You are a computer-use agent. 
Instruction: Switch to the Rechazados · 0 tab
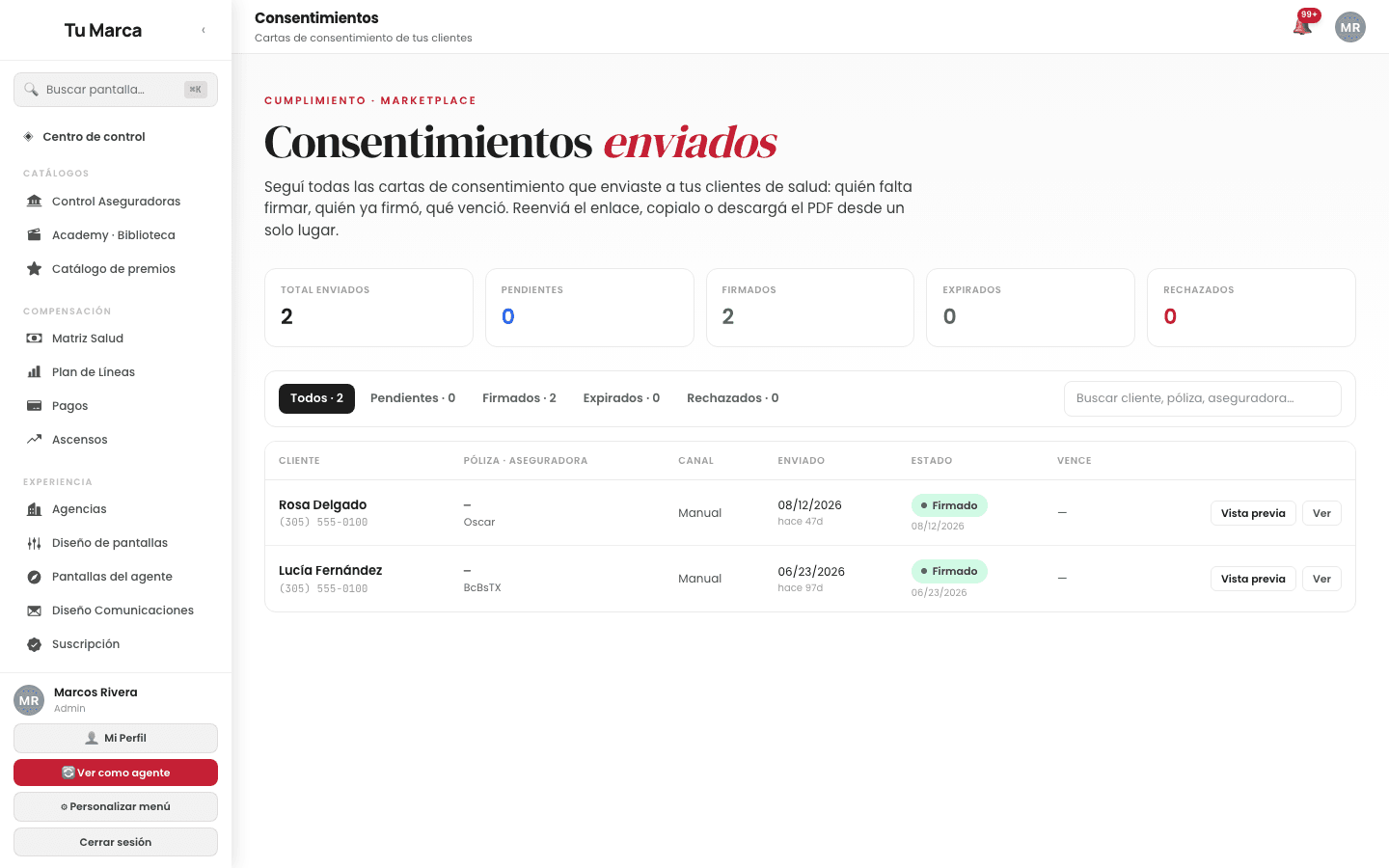(x=732, y=398)
